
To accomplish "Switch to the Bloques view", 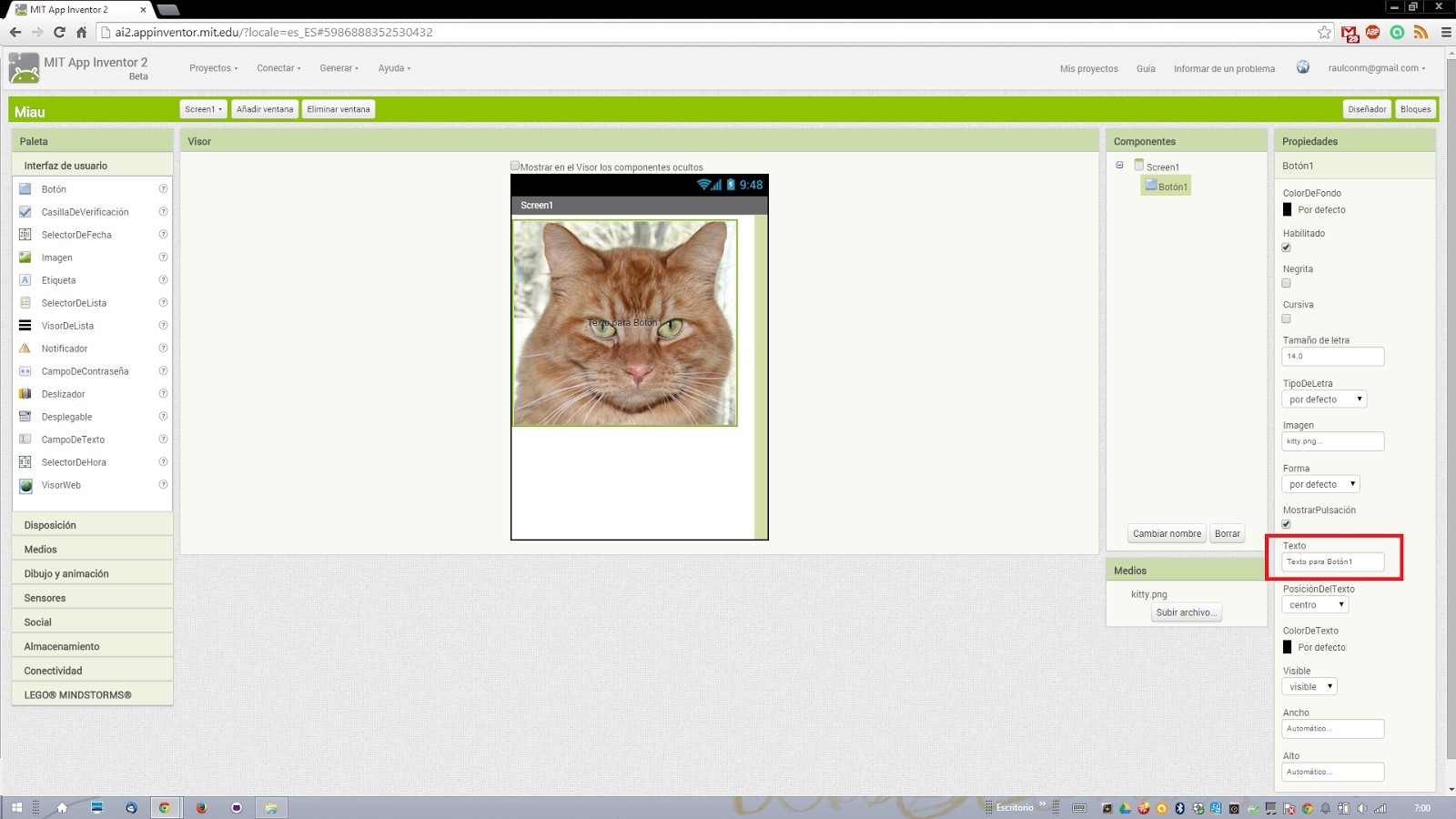I will (x=1415, y=109).
